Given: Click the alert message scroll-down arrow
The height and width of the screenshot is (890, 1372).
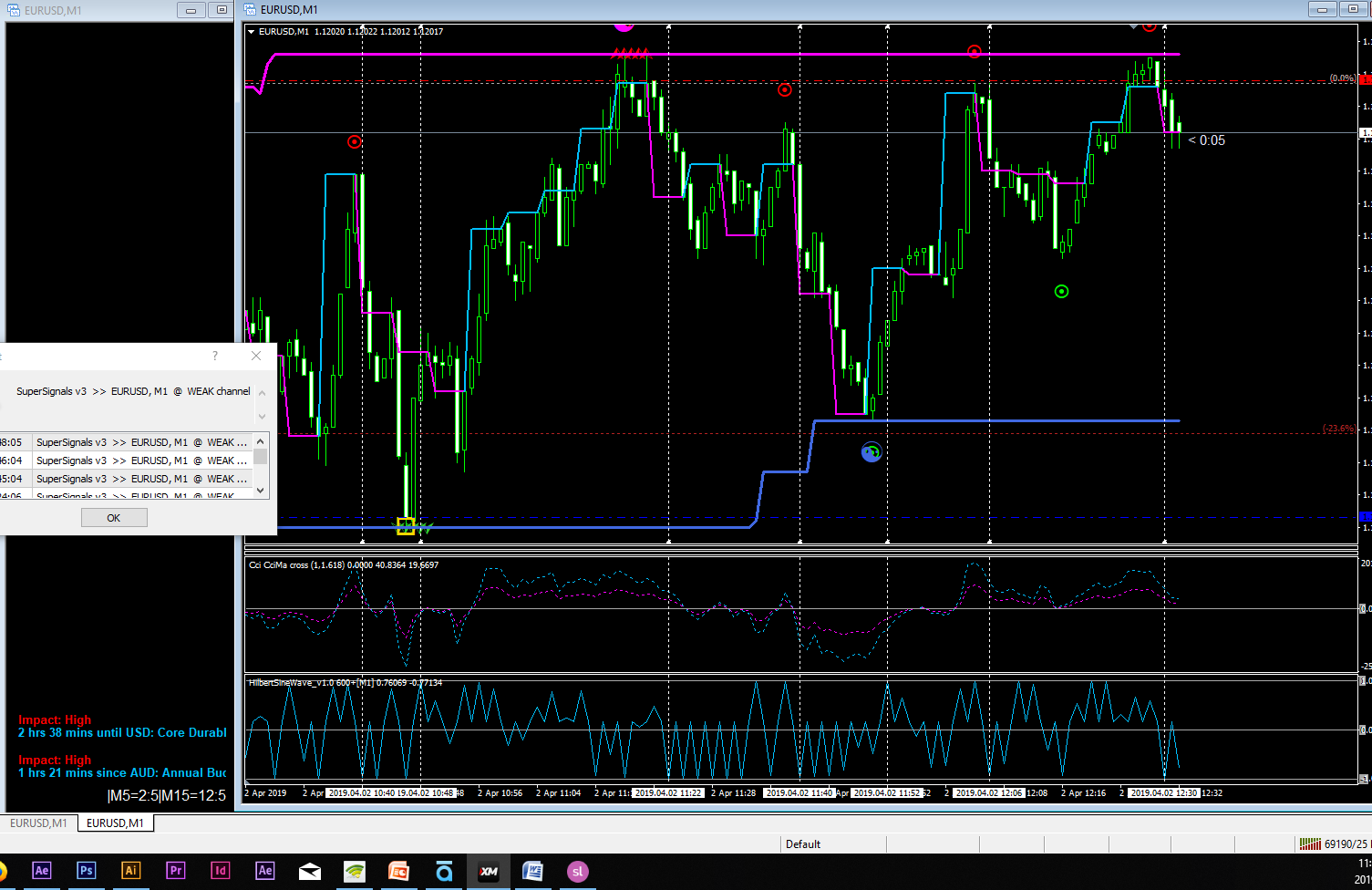Looking at the screenshot, I should [262, 416].
